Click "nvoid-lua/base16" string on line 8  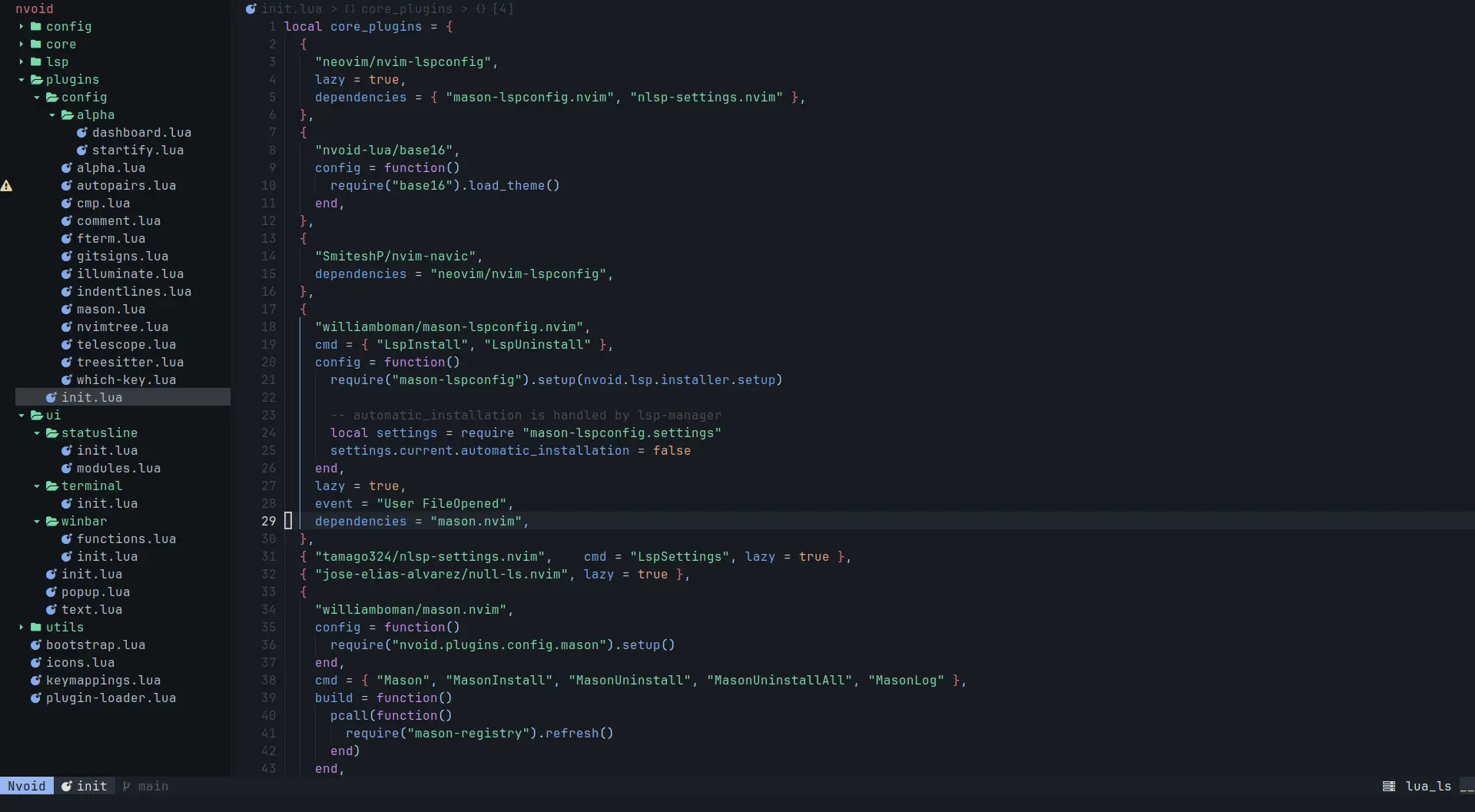coord(383,151)
